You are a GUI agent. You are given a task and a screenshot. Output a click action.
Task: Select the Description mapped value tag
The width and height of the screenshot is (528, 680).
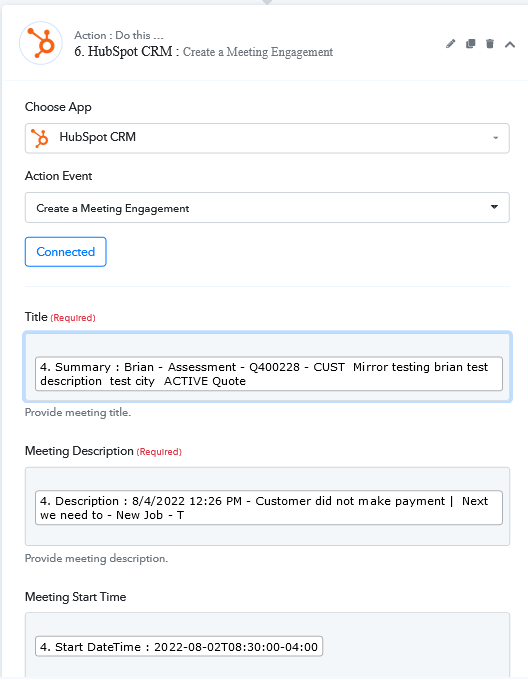pos(269,508)
